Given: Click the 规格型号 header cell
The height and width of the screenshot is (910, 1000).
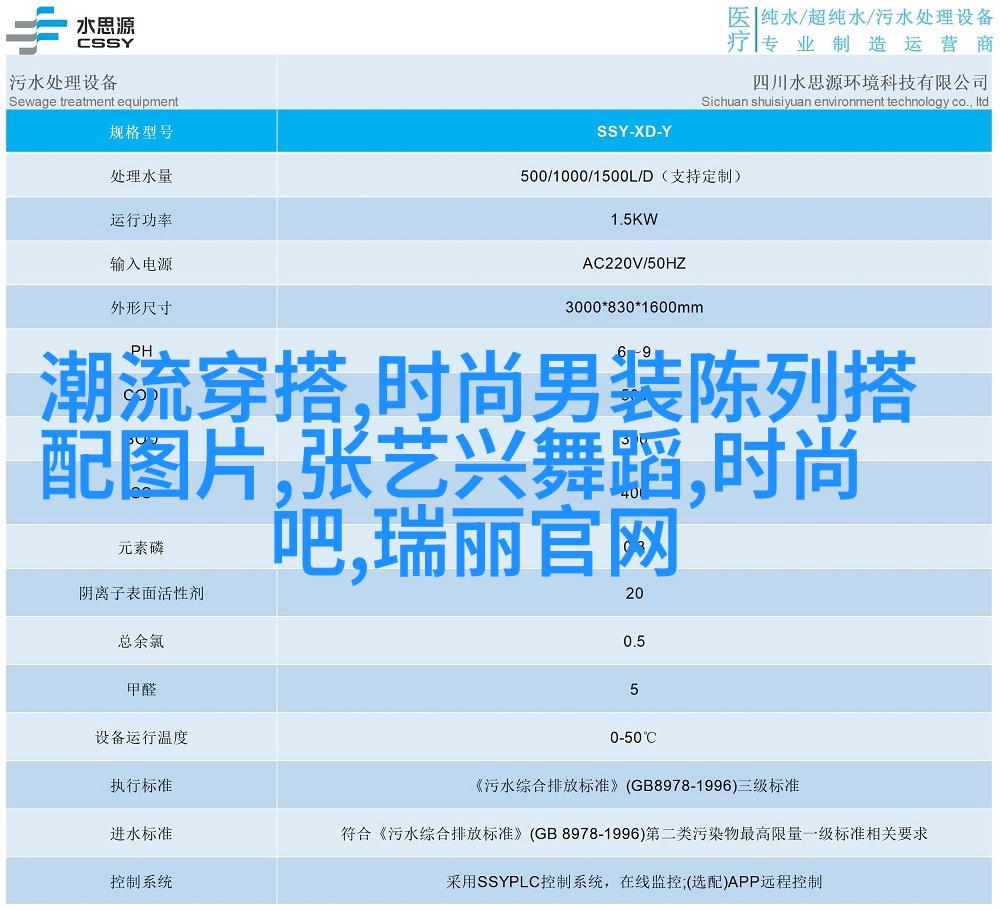Looking at the screenshot, I should (141, 132).
